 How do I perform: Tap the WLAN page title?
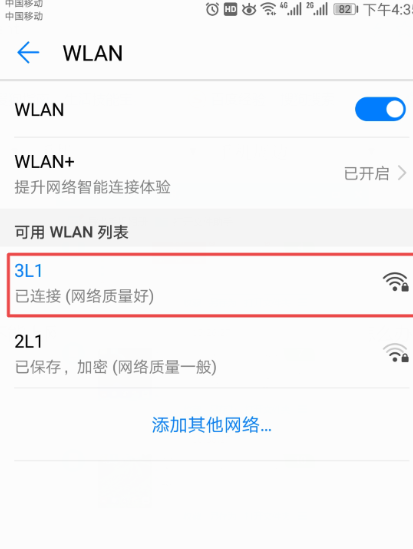point(93,53)
